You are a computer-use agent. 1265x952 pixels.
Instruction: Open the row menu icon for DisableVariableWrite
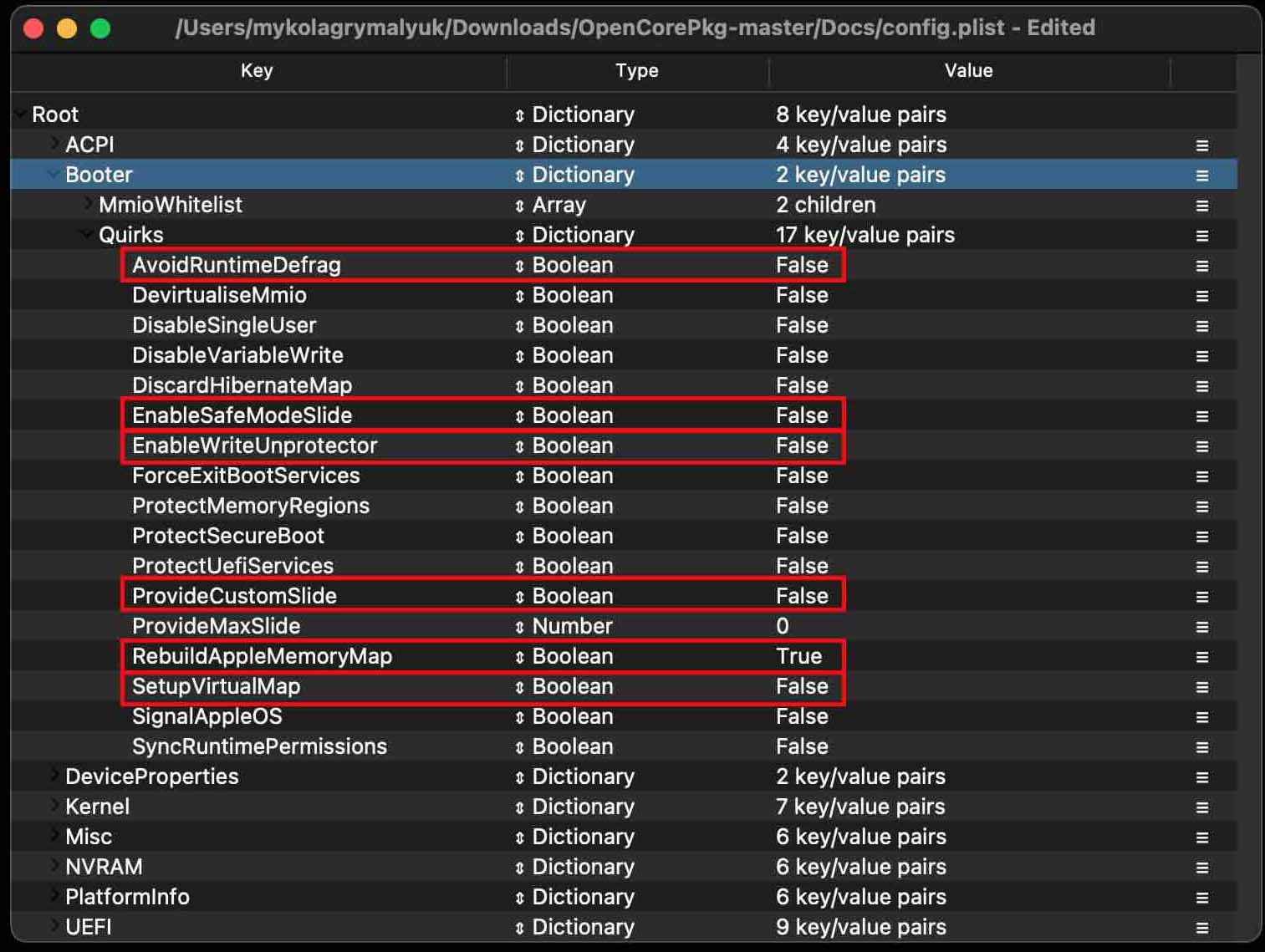1202,356
